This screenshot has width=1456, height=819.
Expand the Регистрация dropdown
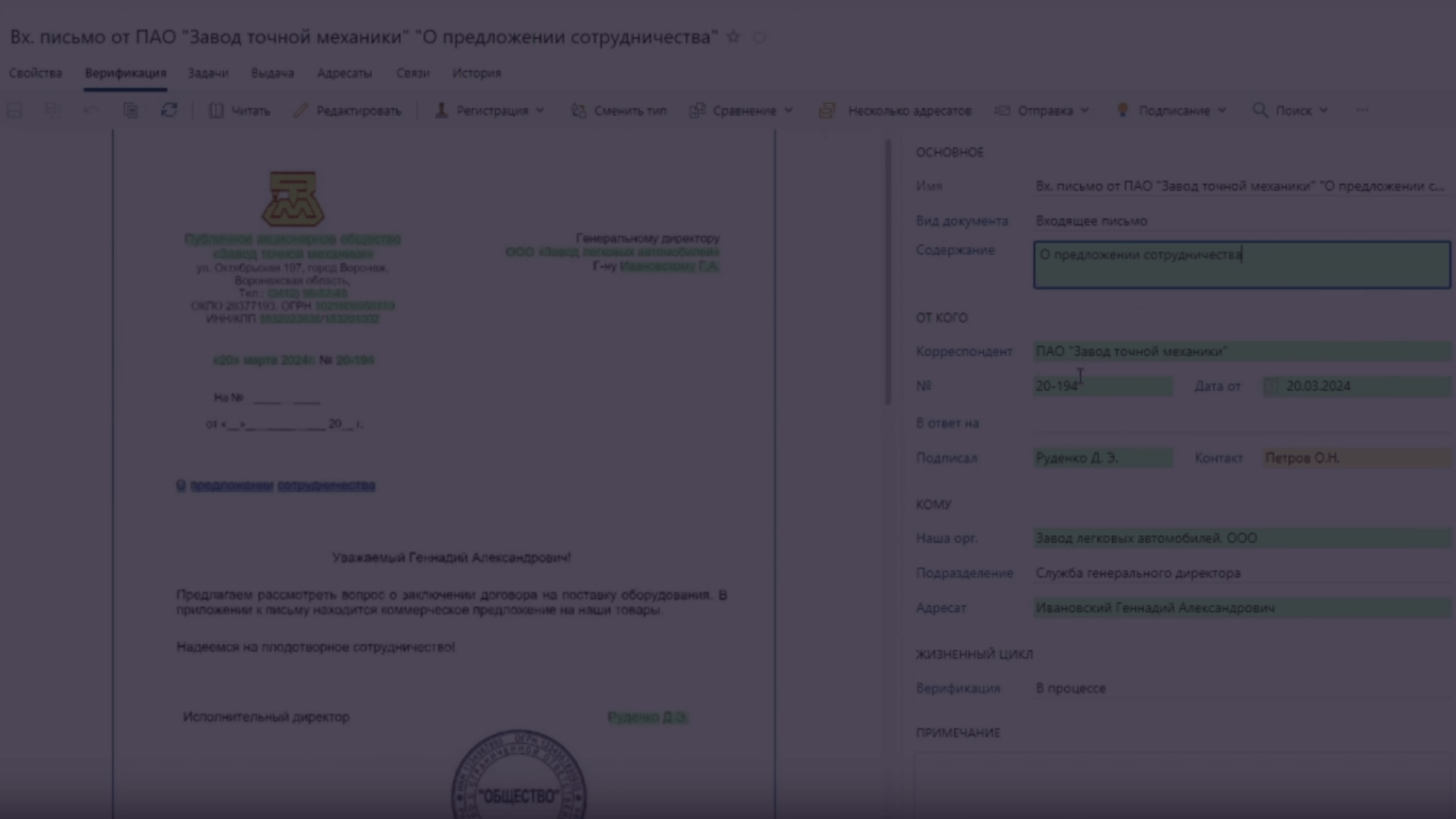pos(490,111)
